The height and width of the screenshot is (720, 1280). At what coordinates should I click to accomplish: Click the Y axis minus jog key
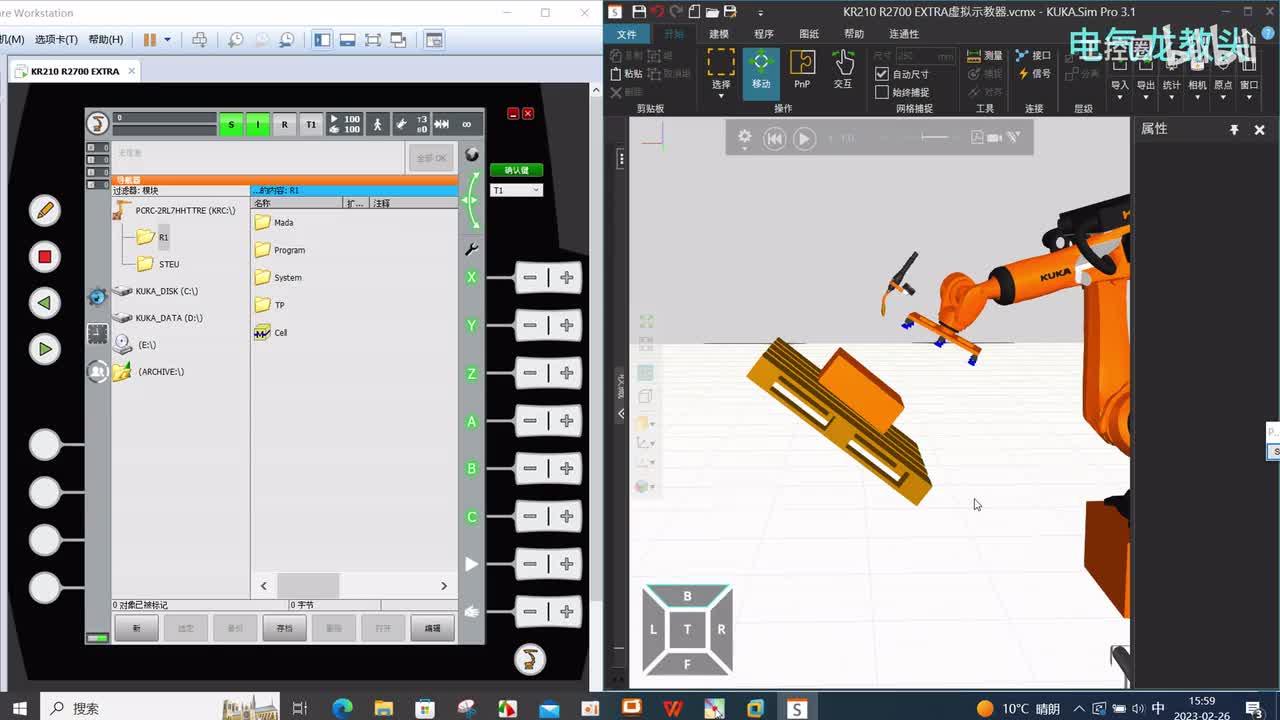pos(530,325)
